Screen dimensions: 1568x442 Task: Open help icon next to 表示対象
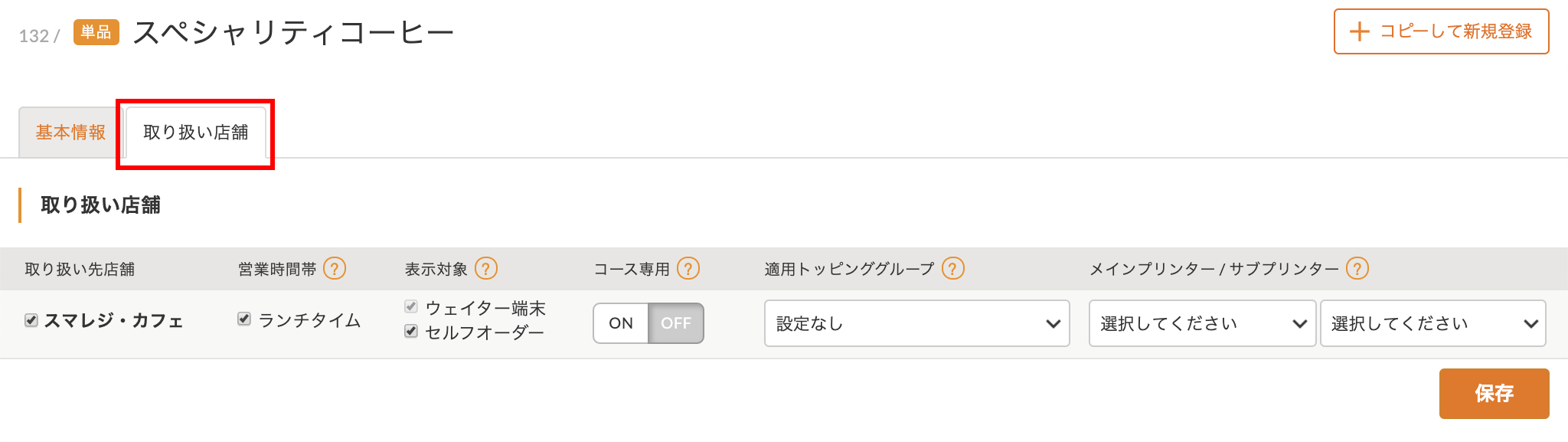(x=486, y=268)
